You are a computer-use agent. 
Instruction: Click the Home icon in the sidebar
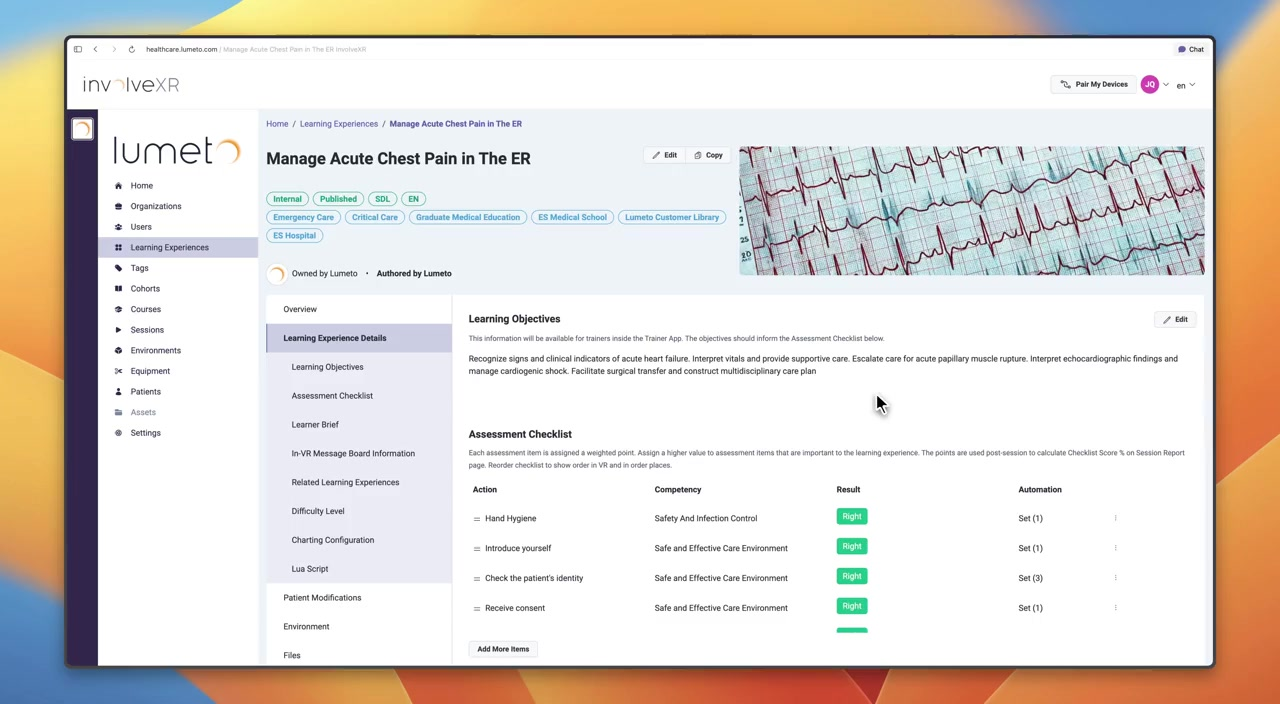tap(118, 186)
